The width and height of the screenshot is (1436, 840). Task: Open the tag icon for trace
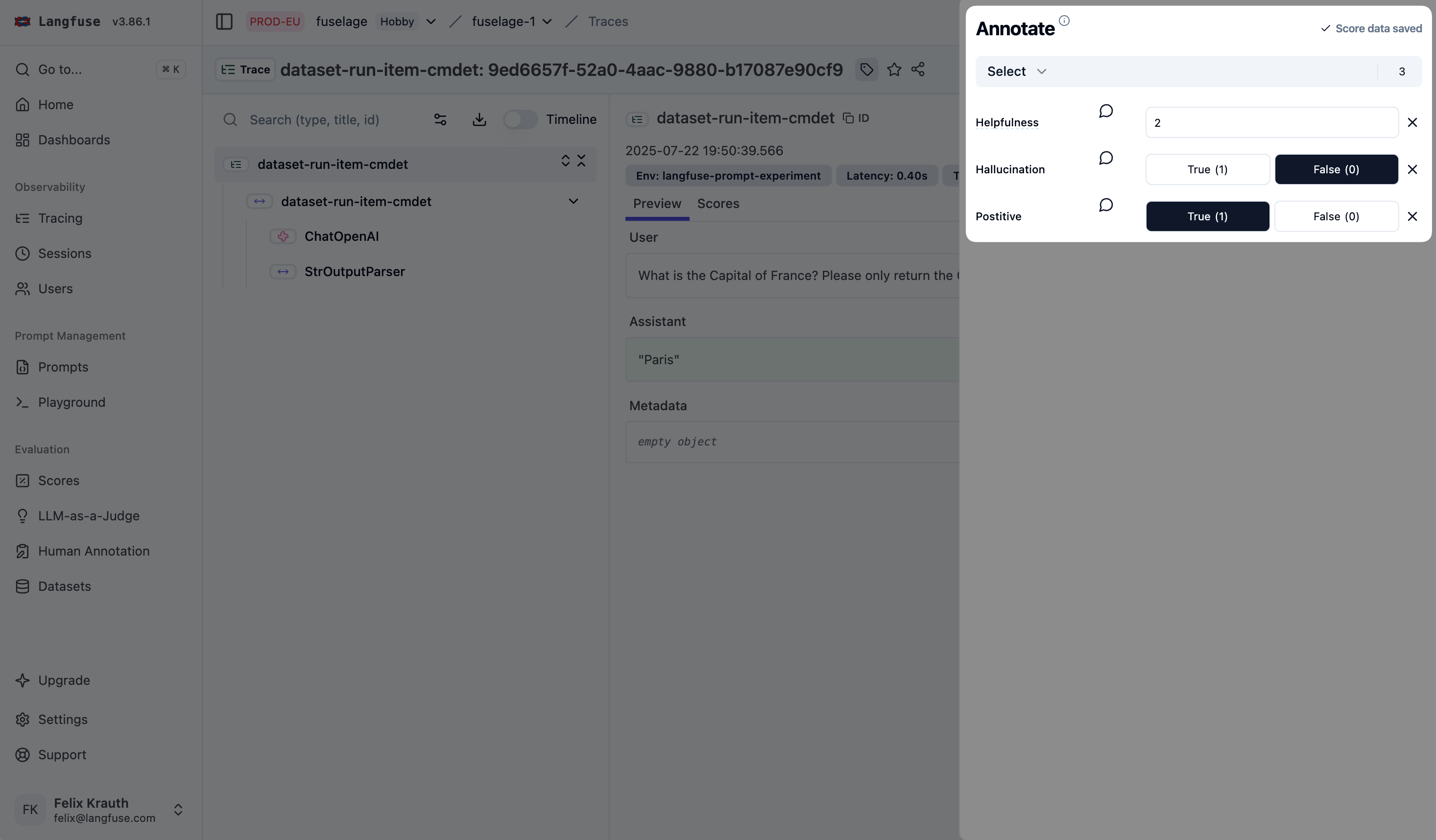pyautogui.click(x=866, y=70)
